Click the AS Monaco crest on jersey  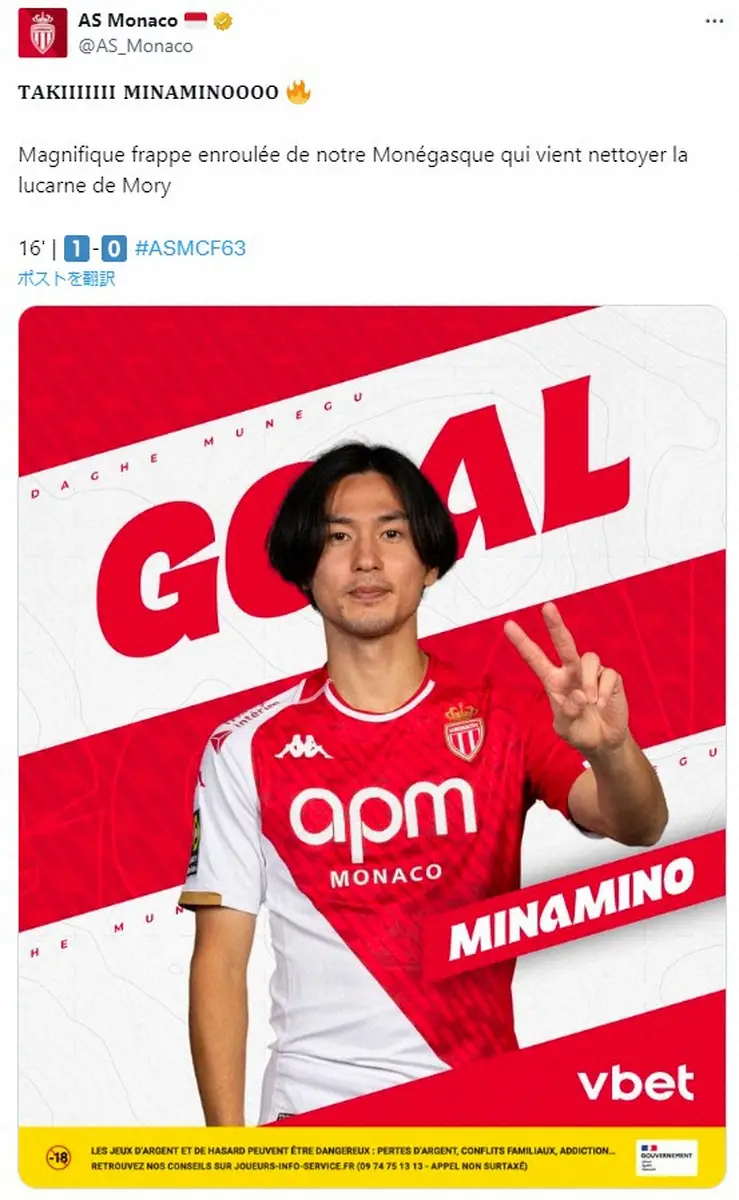tap(465, 731)
